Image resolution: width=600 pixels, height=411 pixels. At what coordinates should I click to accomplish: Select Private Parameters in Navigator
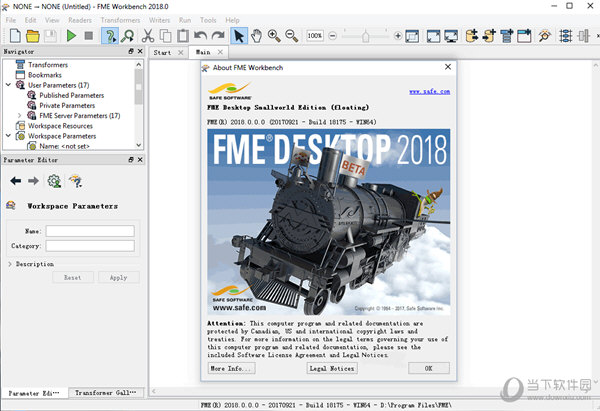pos(67,105)
